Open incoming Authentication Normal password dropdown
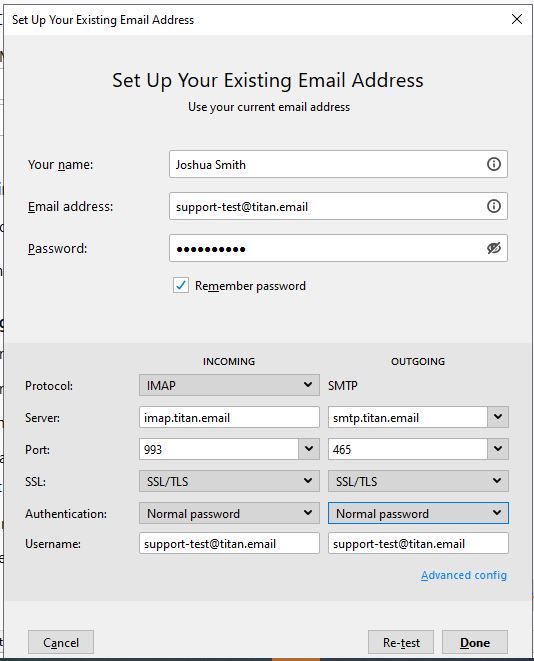Image resolution: width=534 pixels, height=661 pixels. (229, 513)
